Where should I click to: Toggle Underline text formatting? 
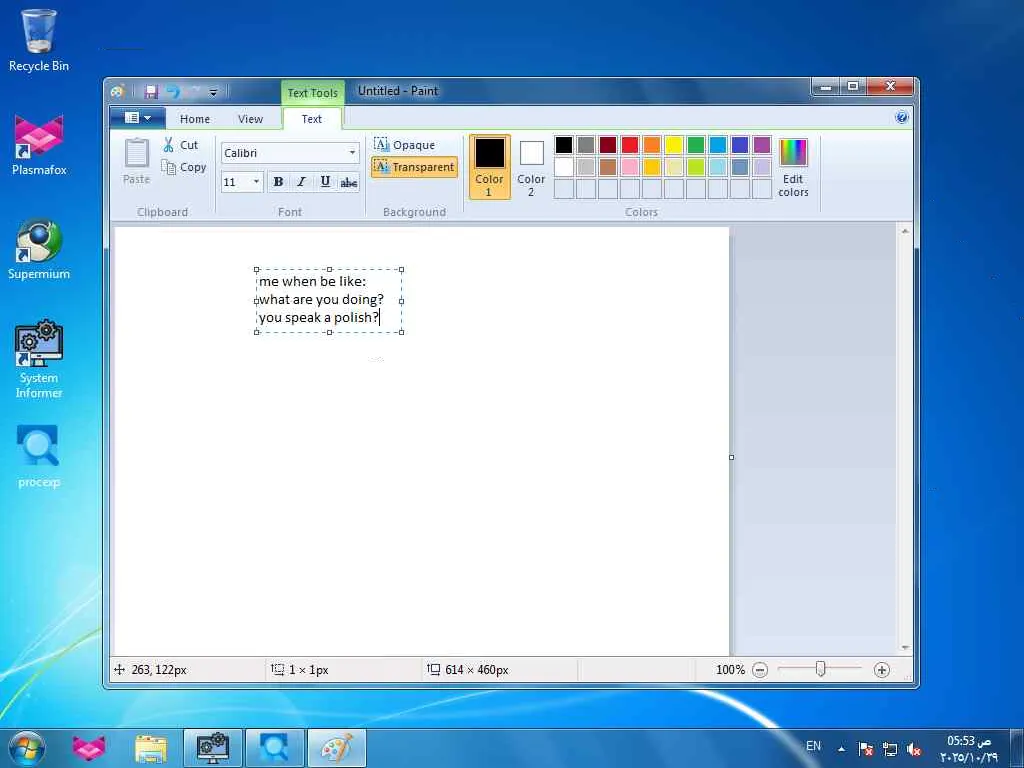(325, 182)
